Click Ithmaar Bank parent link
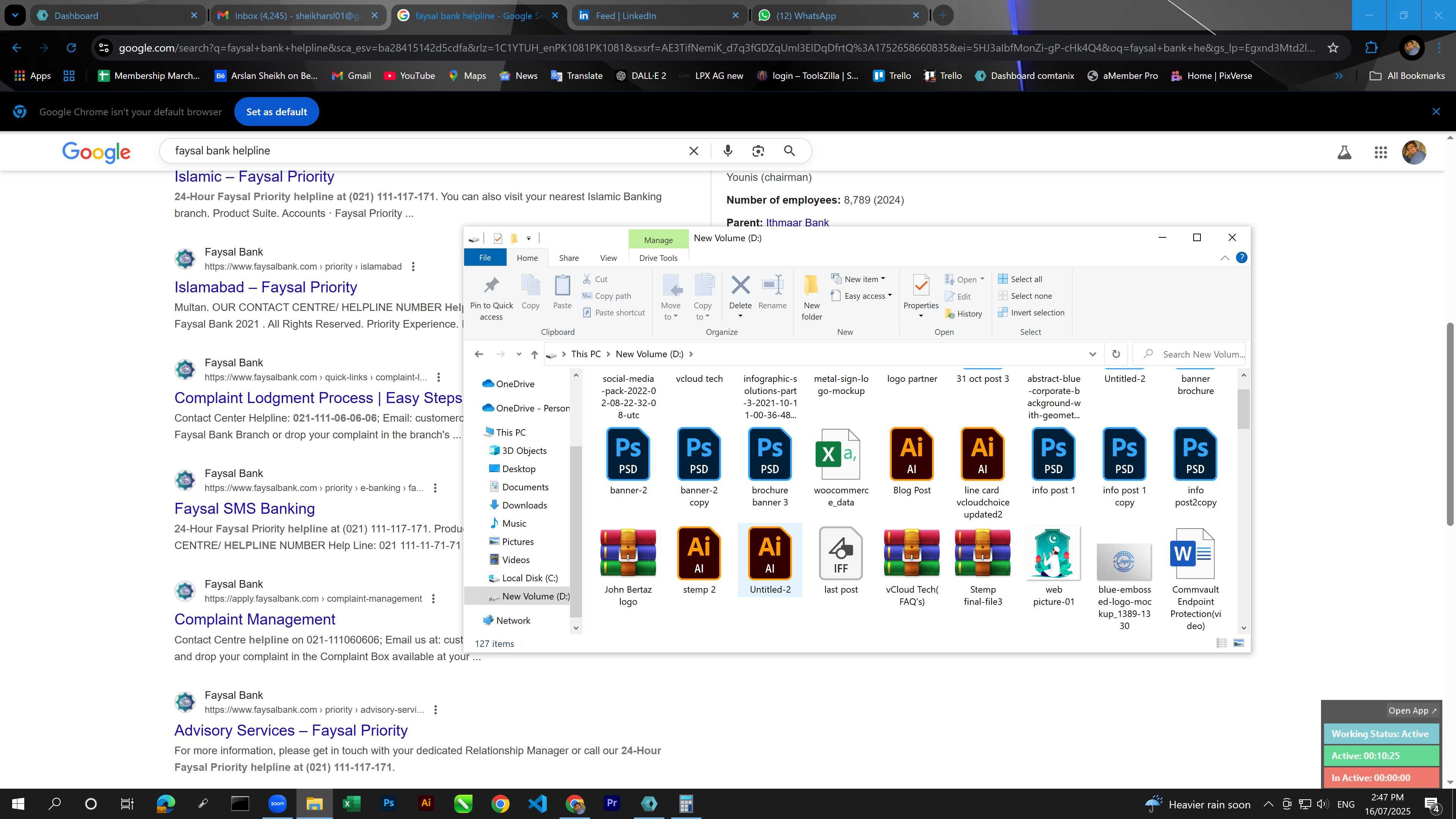1456x819 pixels. (797, 222)
